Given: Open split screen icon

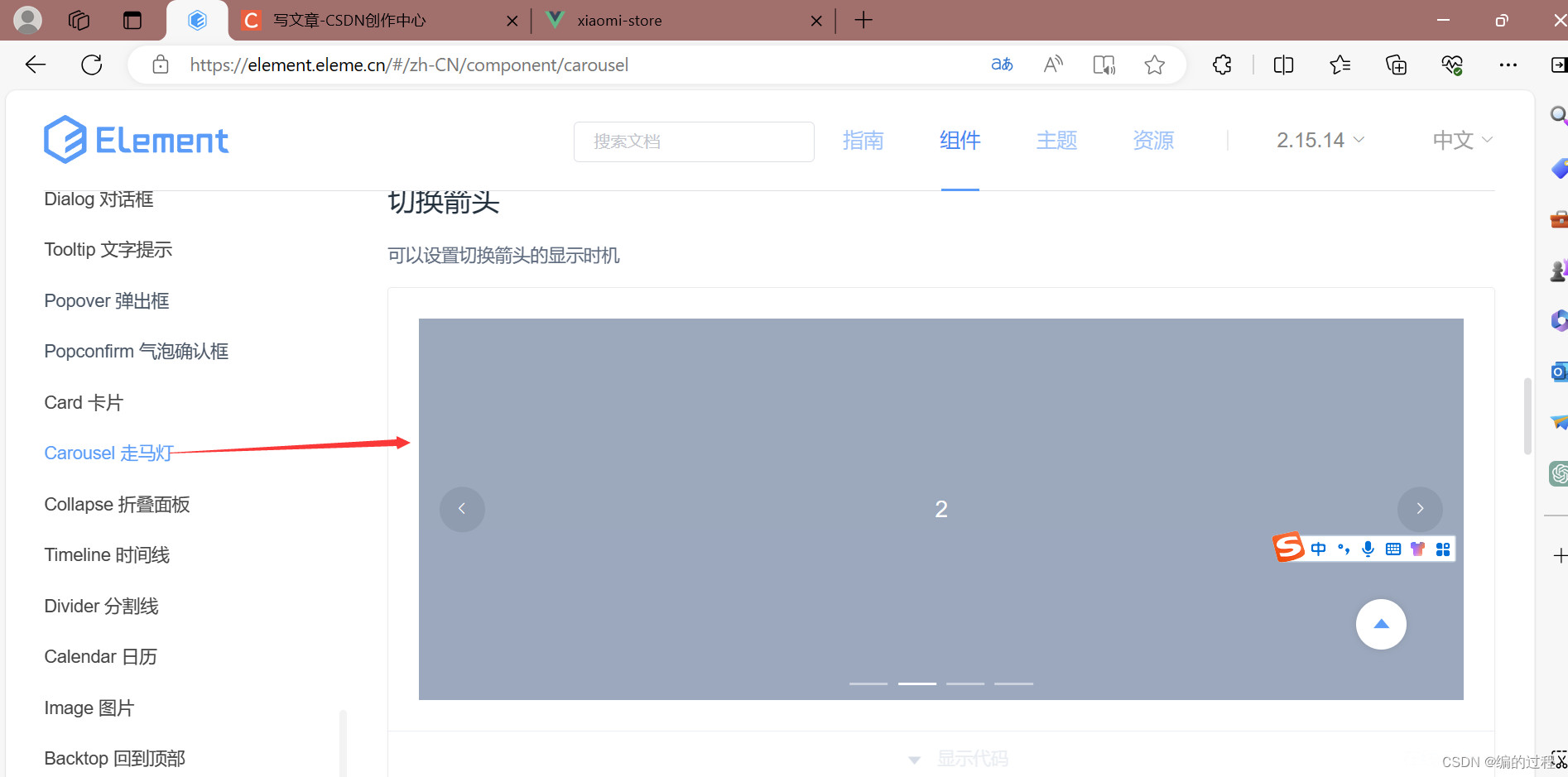Looking at the screenshot, I should click(1283, 65).
